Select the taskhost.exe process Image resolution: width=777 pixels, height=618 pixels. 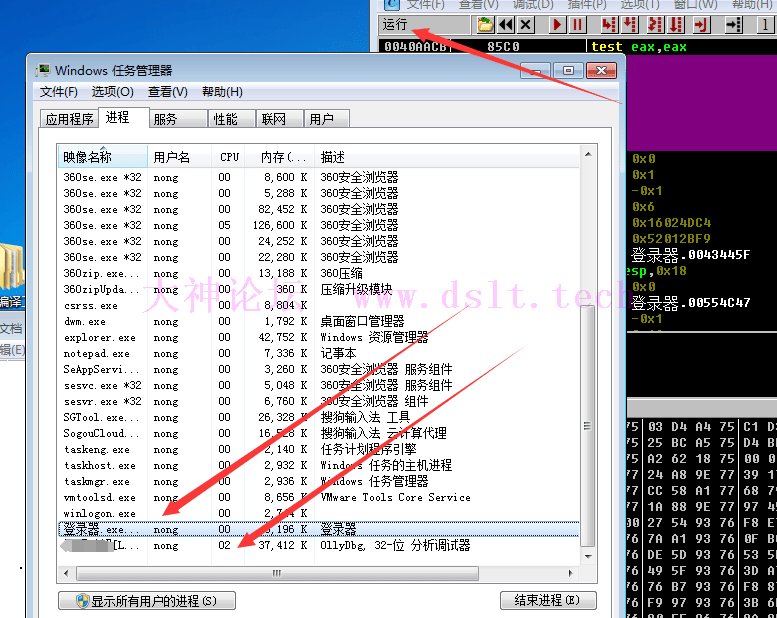[318, 465]
